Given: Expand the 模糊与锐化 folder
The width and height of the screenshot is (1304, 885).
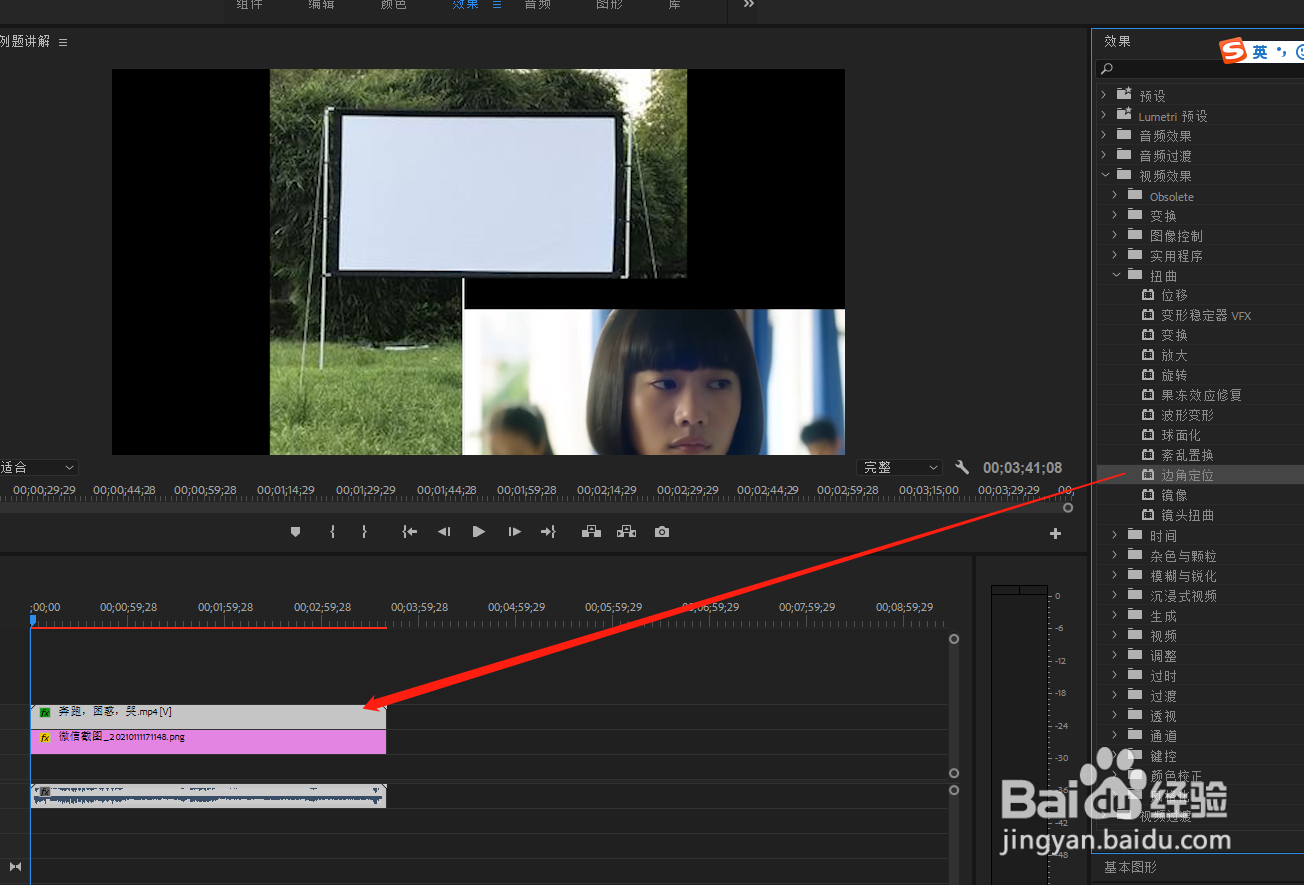Looking at the screenshot, I should [x=1115, y=575].
